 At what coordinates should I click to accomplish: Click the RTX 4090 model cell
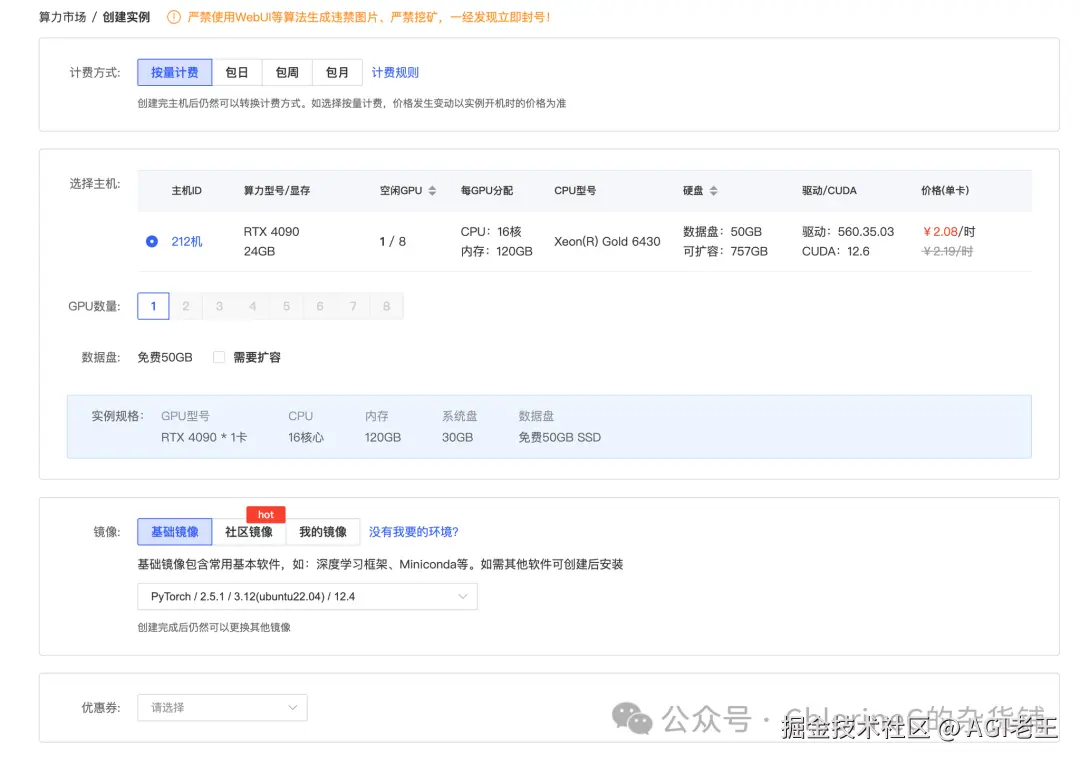click(271, 232)
